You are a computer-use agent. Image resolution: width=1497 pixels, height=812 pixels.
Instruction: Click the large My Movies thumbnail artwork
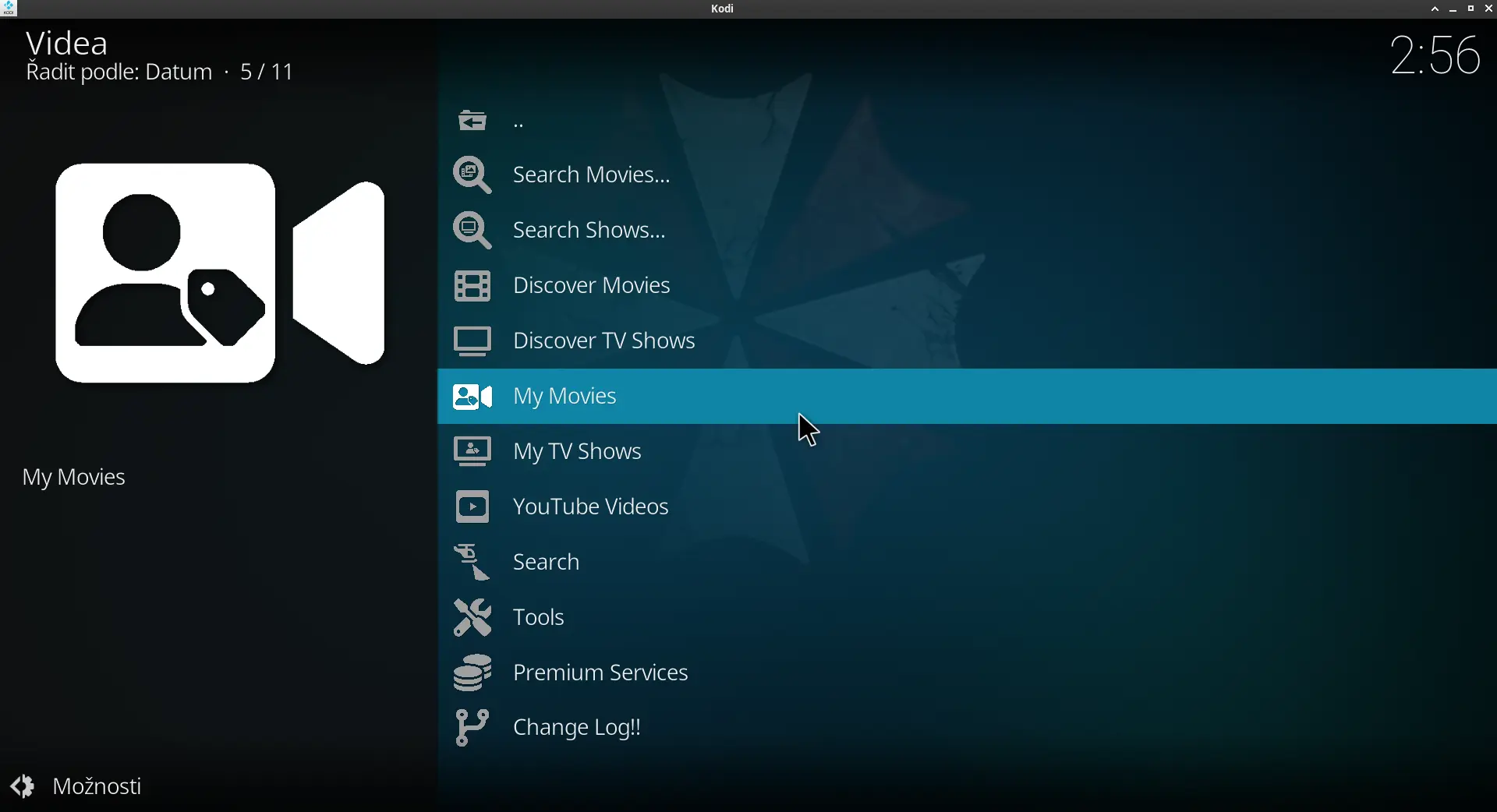[x=221, y=274]
